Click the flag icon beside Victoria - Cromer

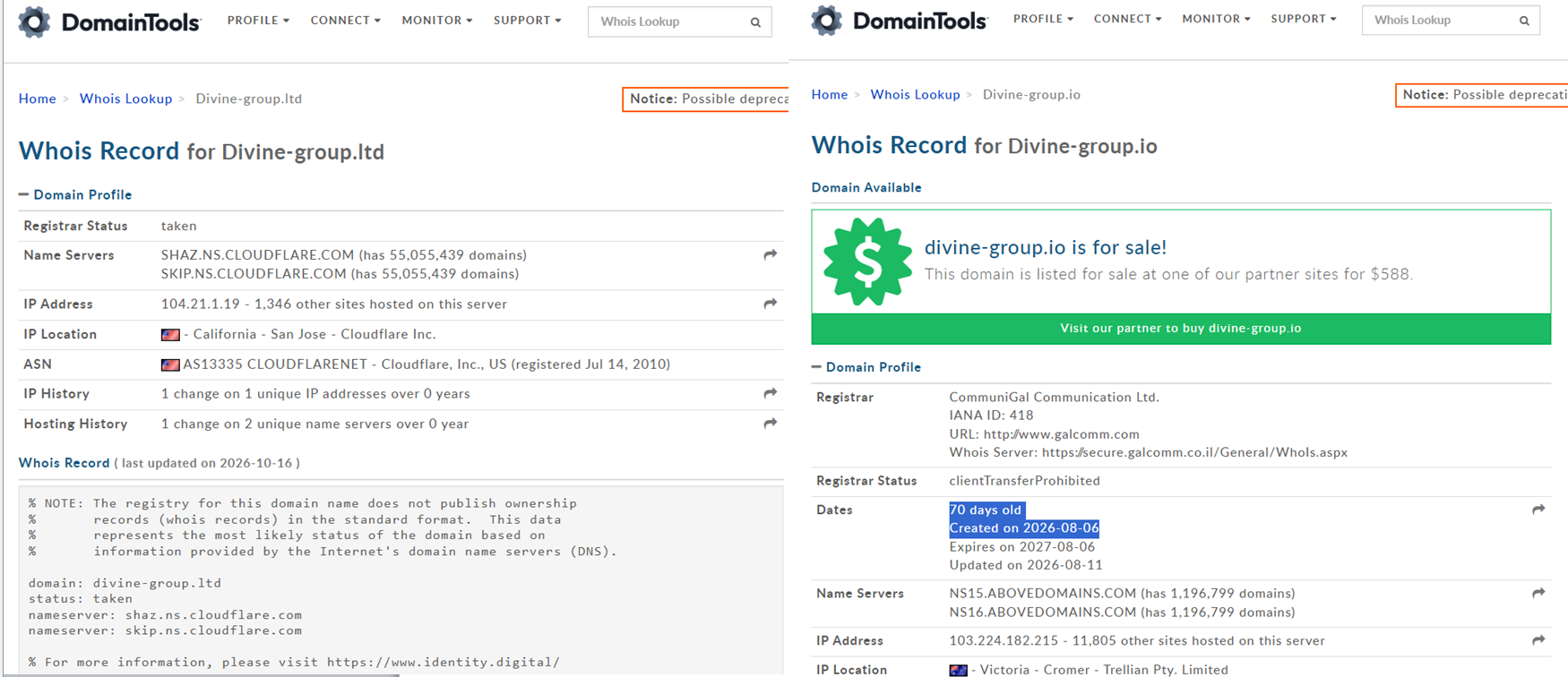click(x=958, y=670)
